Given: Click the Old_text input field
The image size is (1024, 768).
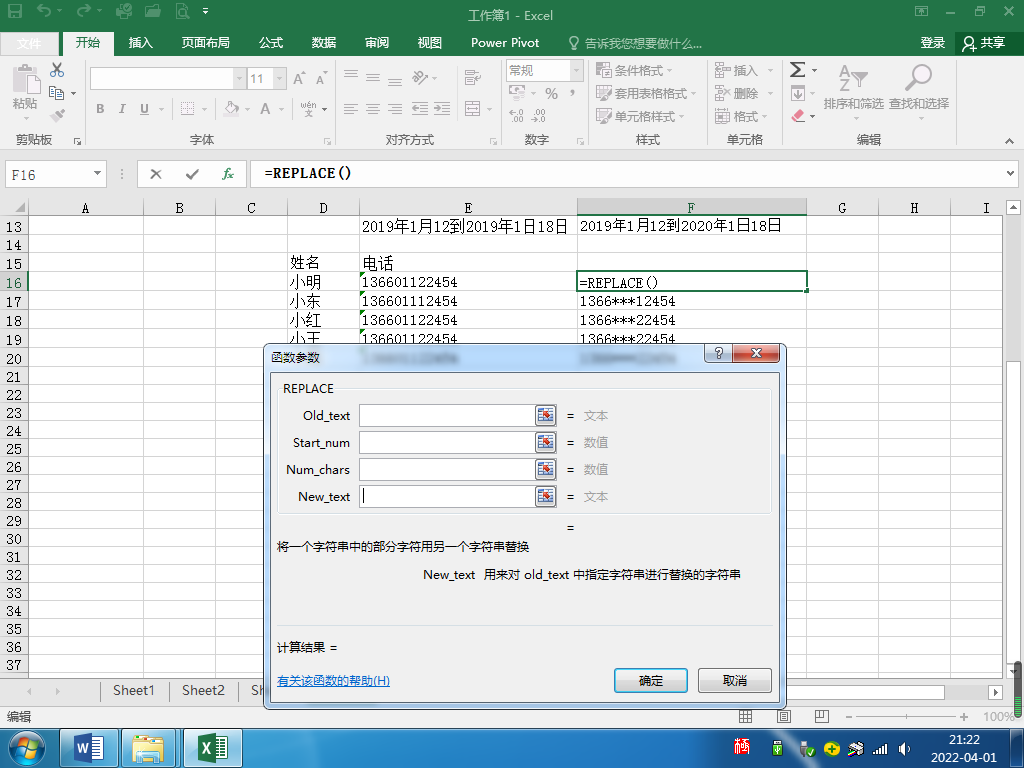Looking at the screenshot, I should (447, 415).
